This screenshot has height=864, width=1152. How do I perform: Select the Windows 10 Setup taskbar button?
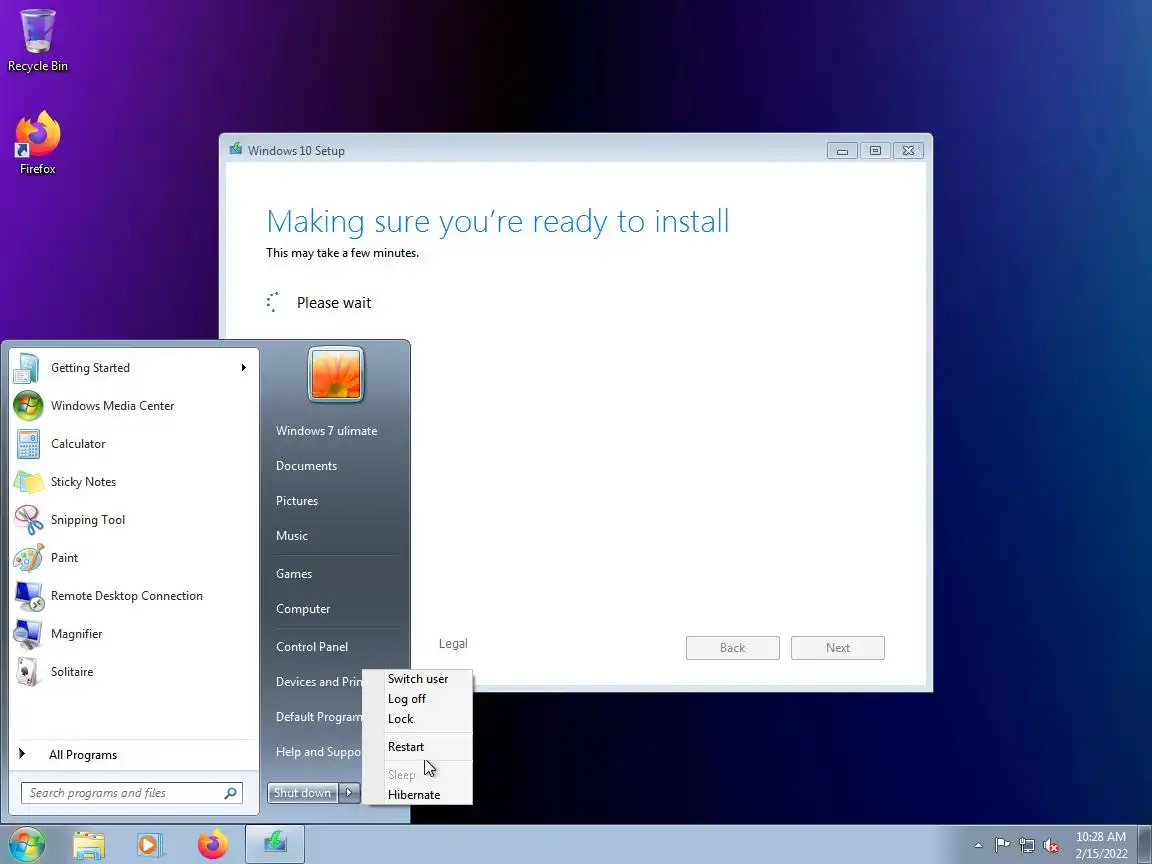click(275, 845)
